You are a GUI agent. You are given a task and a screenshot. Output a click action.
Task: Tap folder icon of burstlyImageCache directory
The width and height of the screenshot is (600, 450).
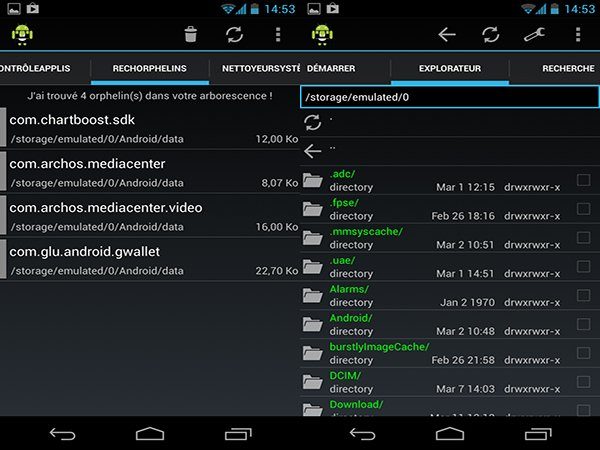coord(313,353)
